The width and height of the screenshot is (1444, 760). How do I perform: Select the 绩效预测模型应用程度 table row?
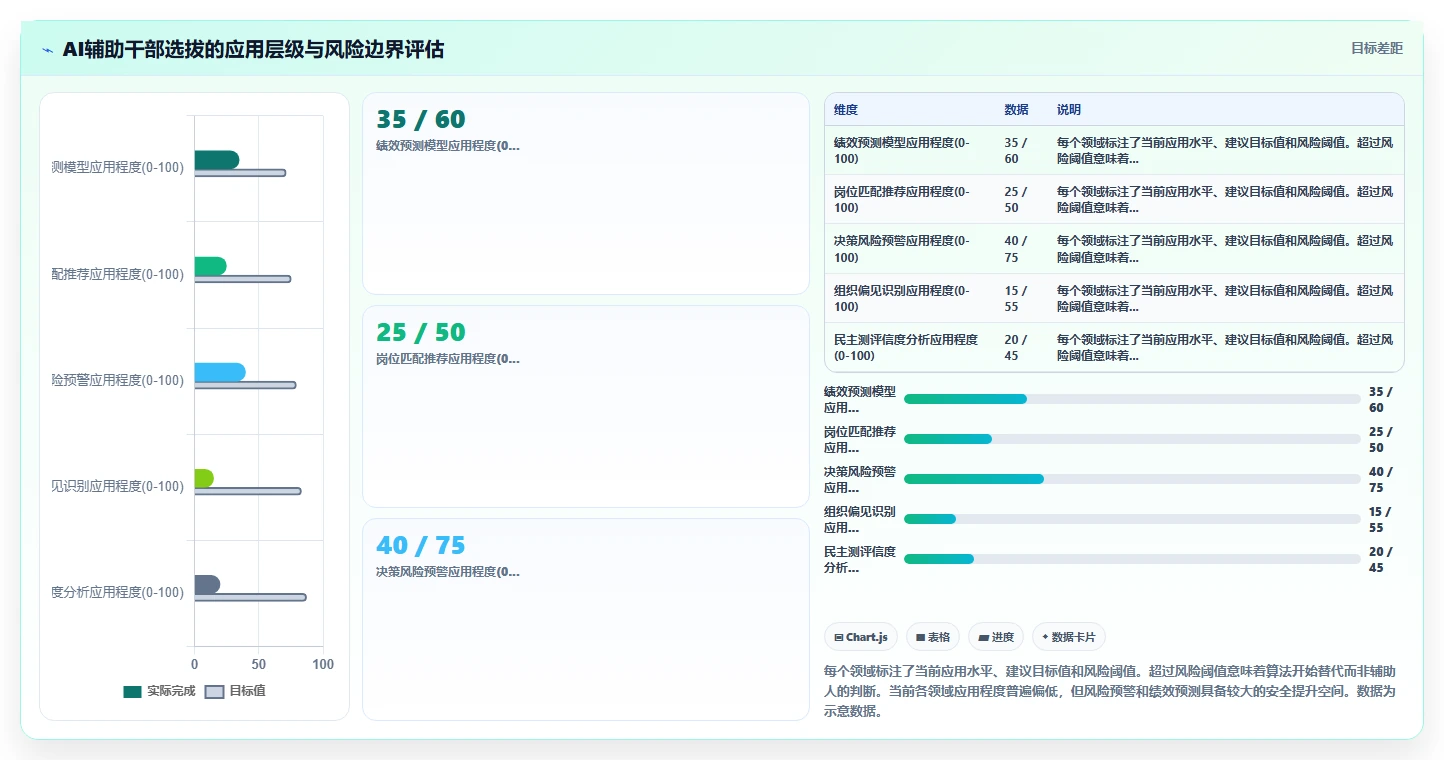coord(1114,150)
